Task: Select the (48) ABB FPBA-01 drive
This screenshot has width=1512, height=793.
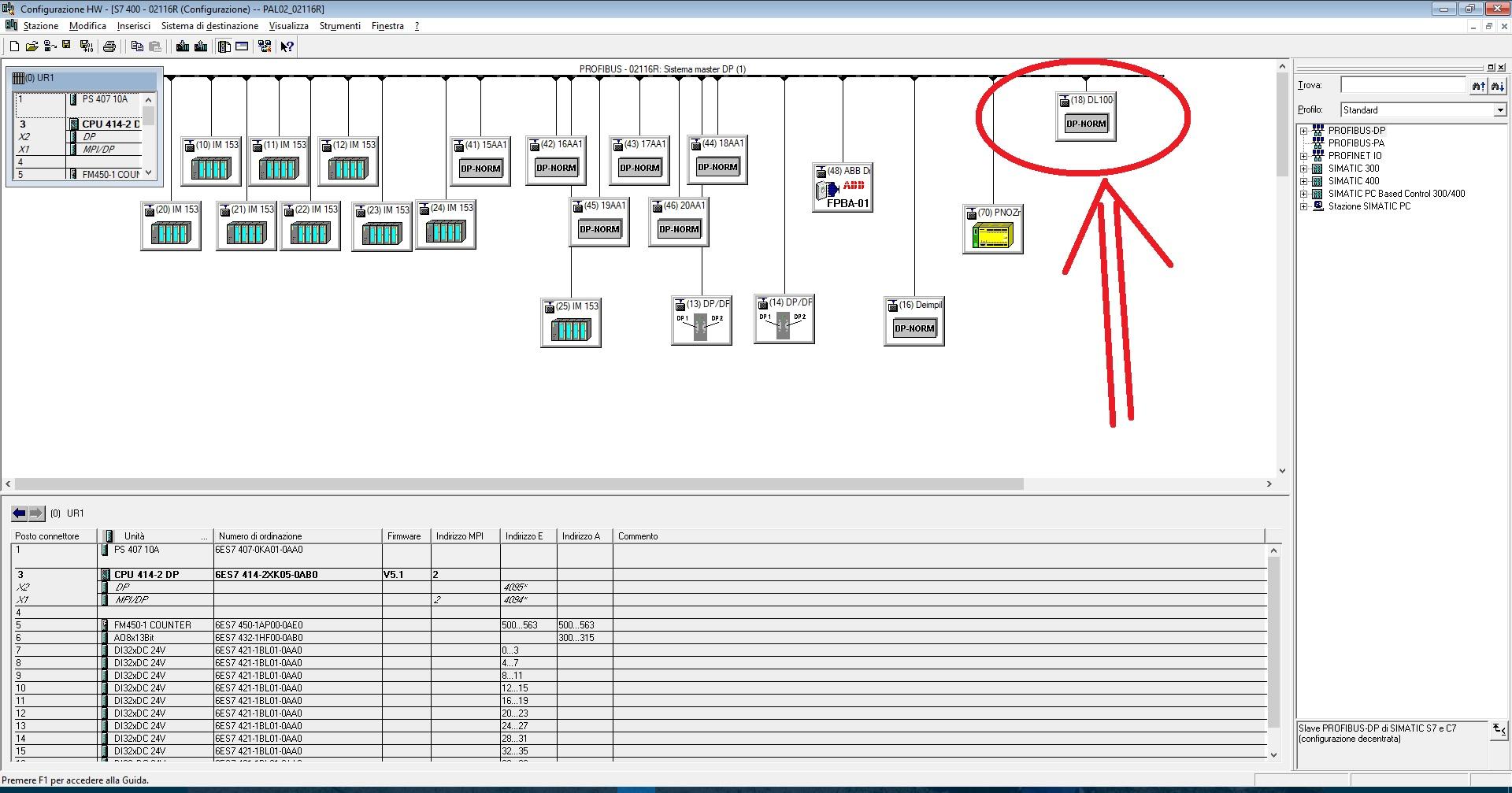Action: point(843,187)
